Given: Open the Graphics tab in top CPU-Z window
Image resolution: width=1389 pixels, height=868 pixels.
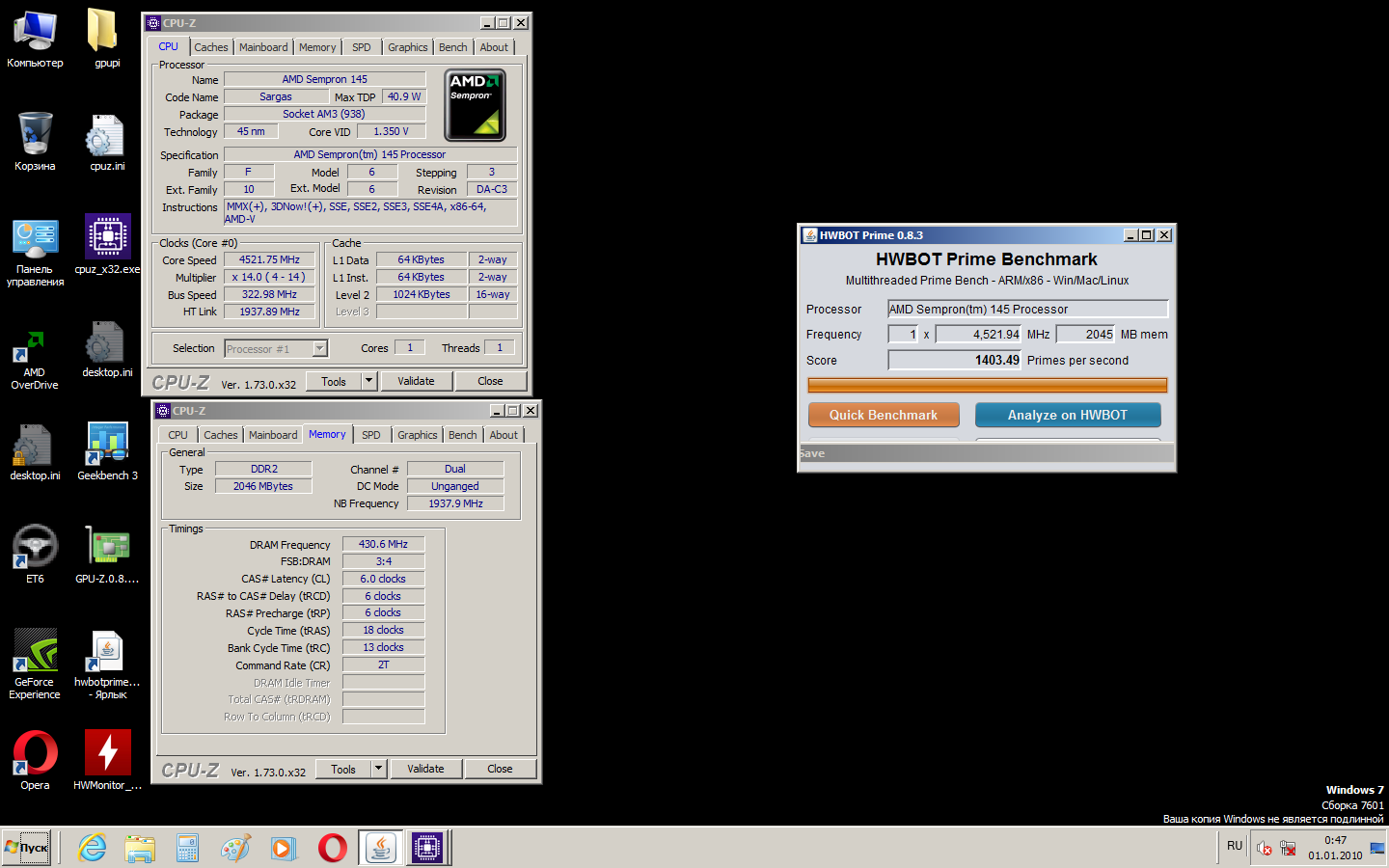Looking at the screenshot, I should pyautogui.click(x=408, y=47).
